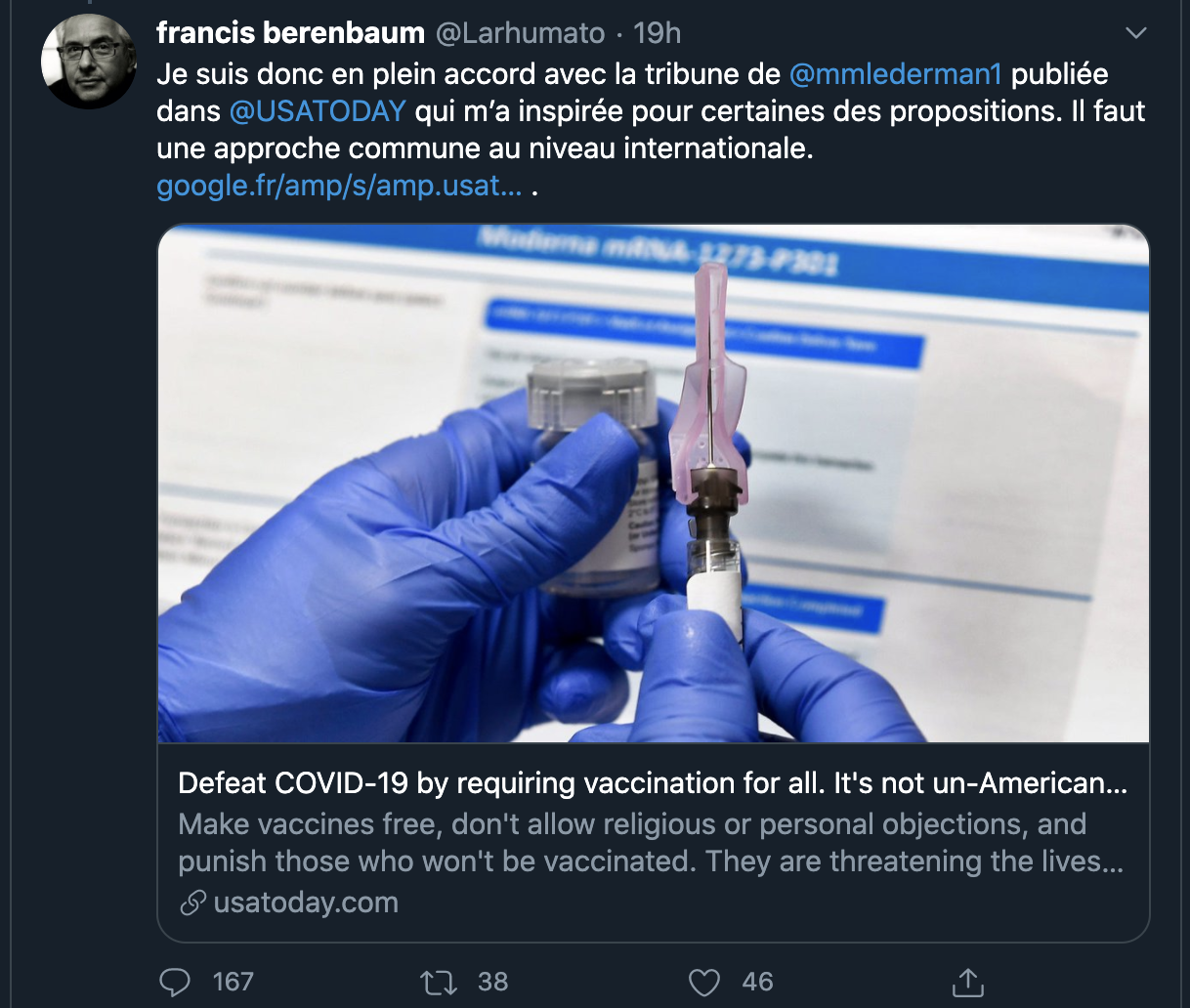Follow the google.fr/amp shortened URL
Image resolution: width=1190 pixels, height=1008 pixels.
point(339,186)
